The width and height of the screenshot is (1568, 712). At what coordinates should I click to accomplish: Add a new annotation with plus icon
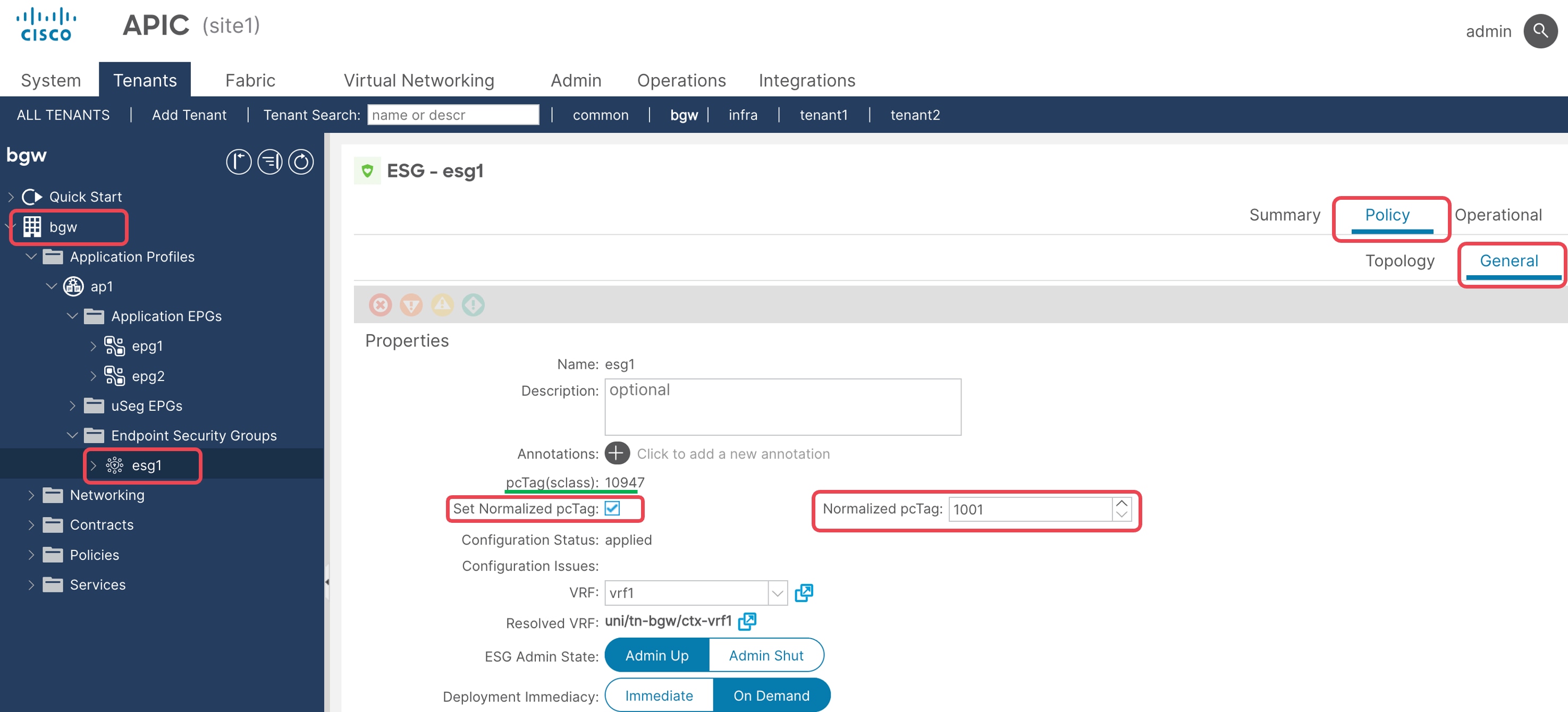point(617,453)
